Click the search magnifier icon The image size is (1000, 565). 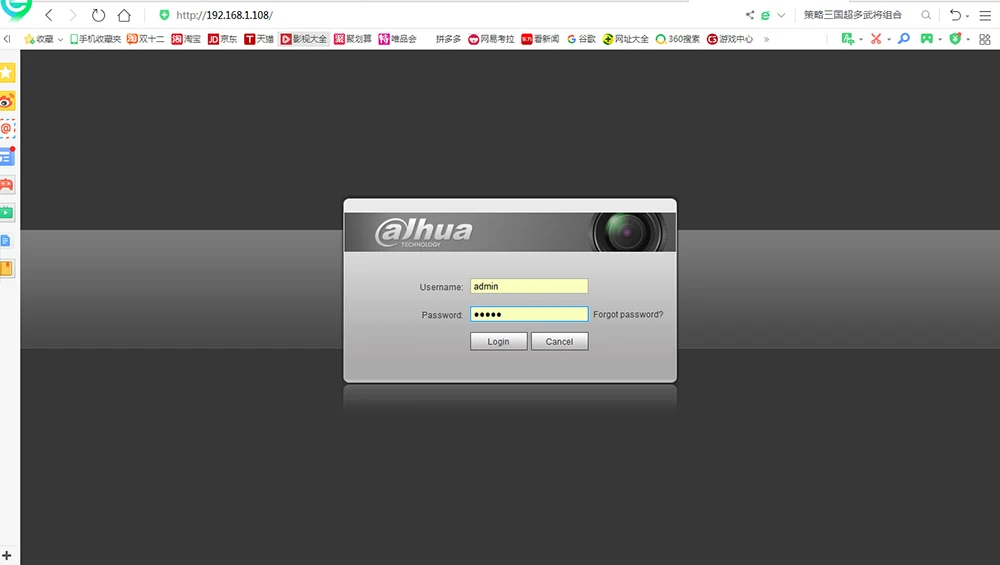926,15
